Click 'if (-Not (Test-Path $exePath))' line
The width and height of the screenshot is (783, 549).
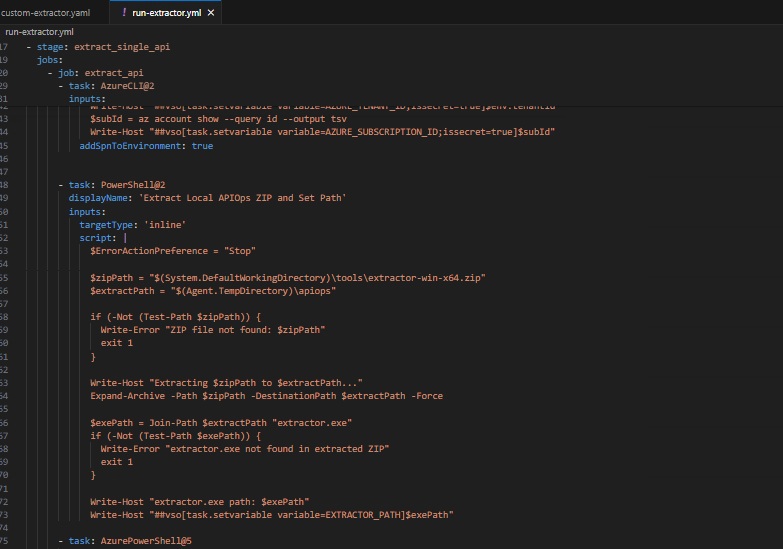[175, 436]
